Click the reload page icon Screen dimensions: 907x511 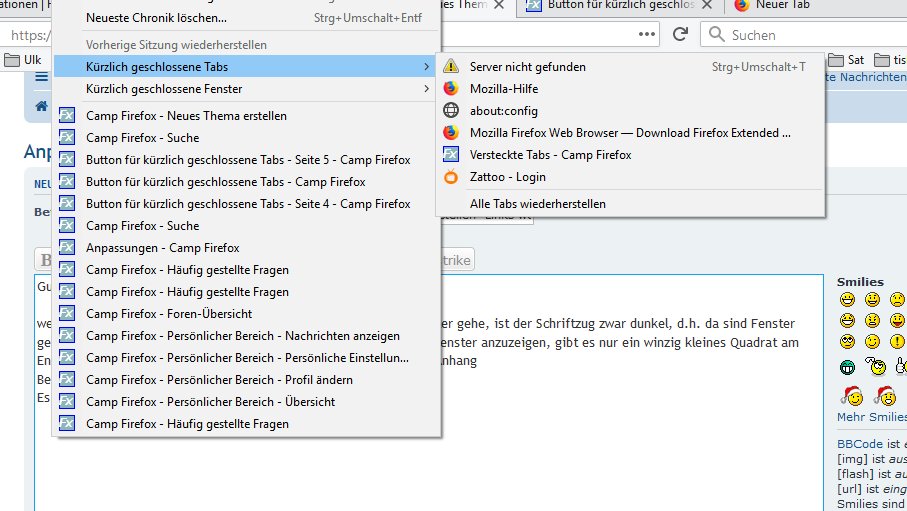[x=680, y=35]
